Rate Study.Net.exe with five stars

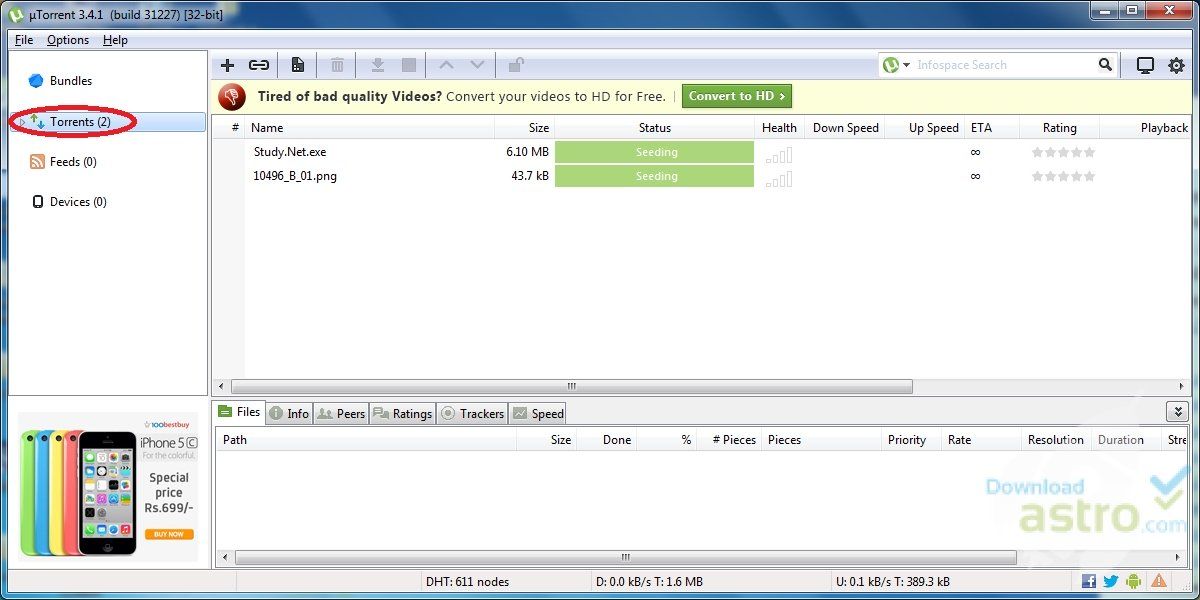[1090, 152]
